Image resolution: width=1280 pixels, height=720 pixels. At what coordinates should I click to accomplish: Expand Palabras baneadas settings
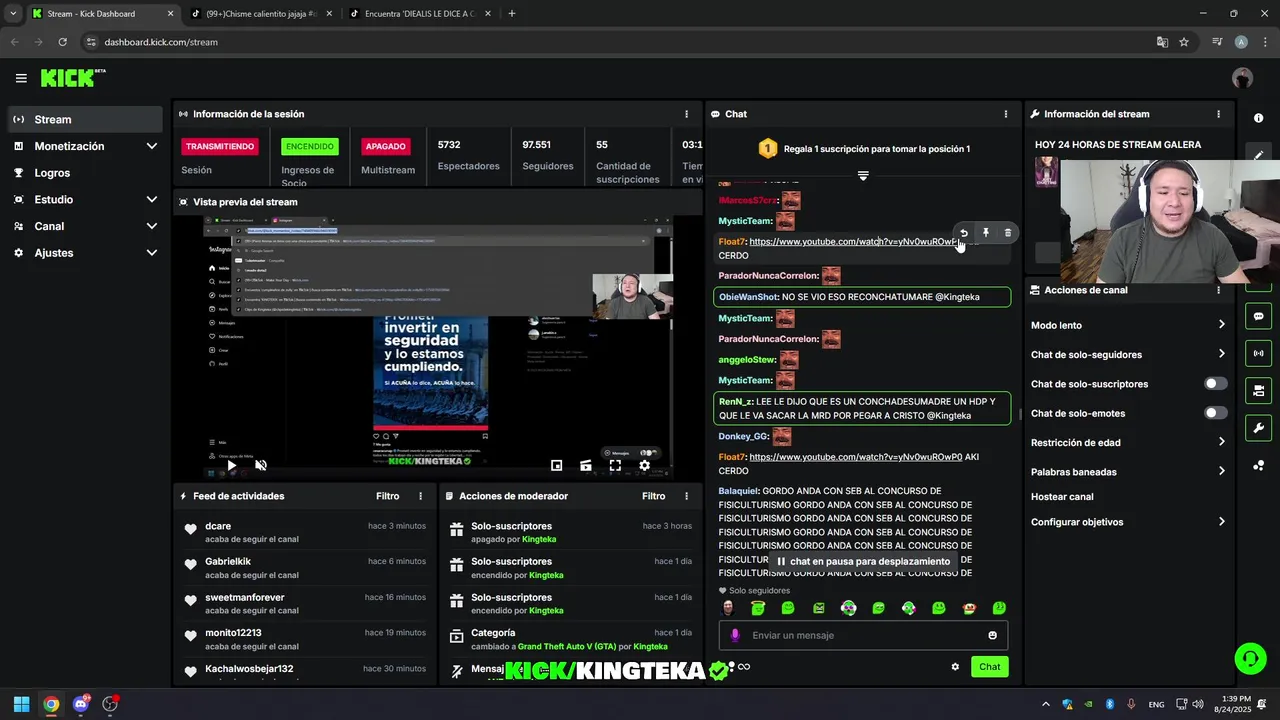point(1221,471)
